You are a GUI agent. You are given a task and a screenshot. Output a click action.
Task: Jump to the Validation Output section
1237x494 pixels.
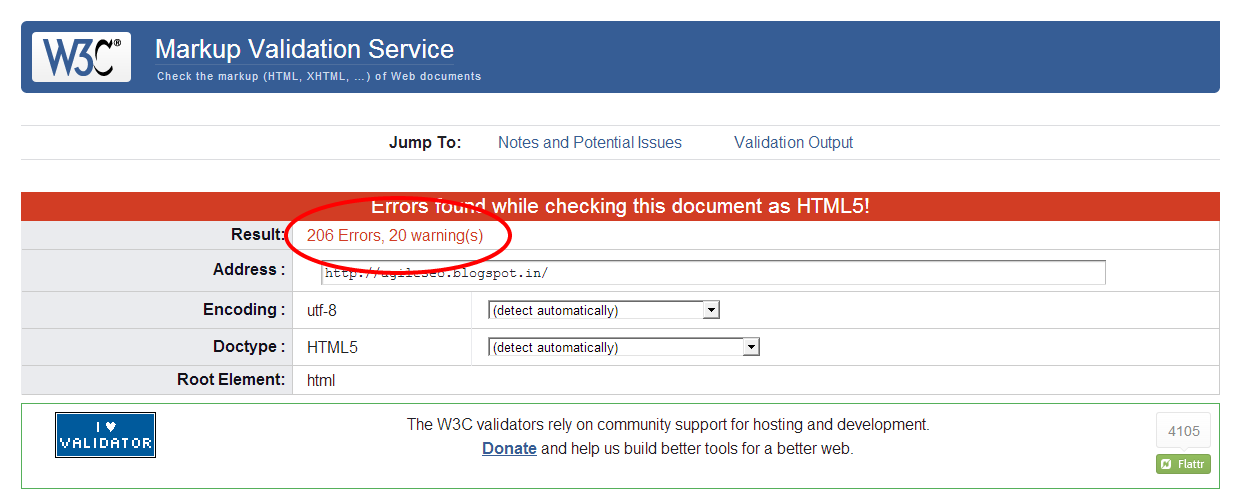793,143
